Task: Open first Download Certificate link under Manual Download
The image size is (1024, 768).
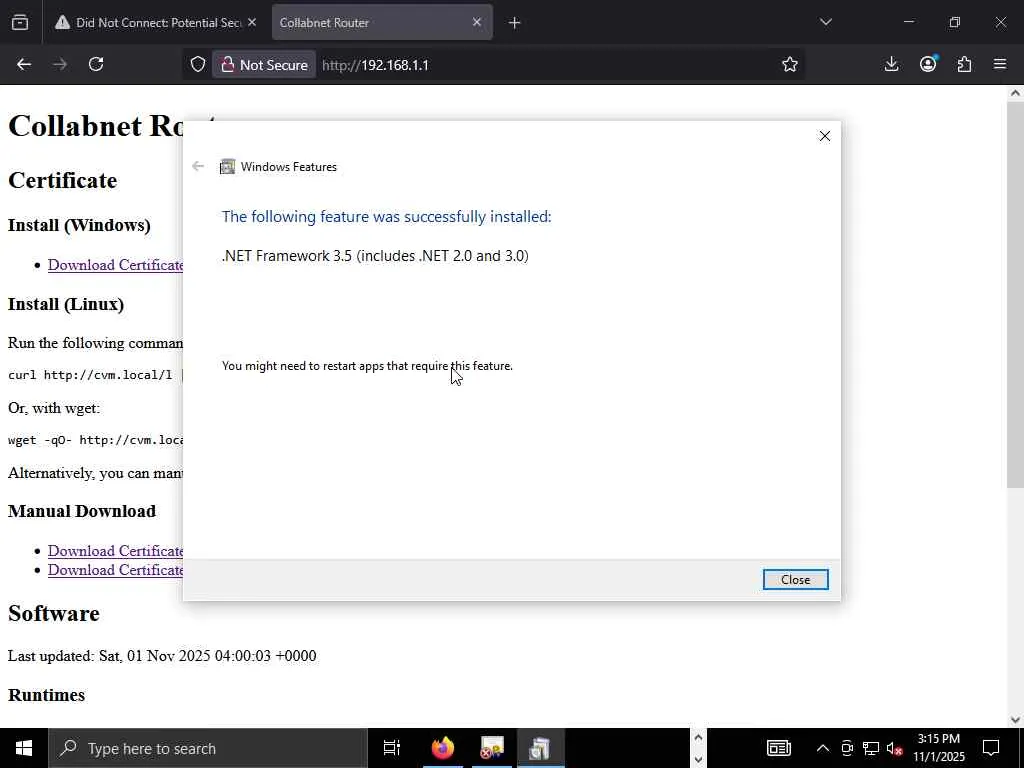Action: click(116, 551)
